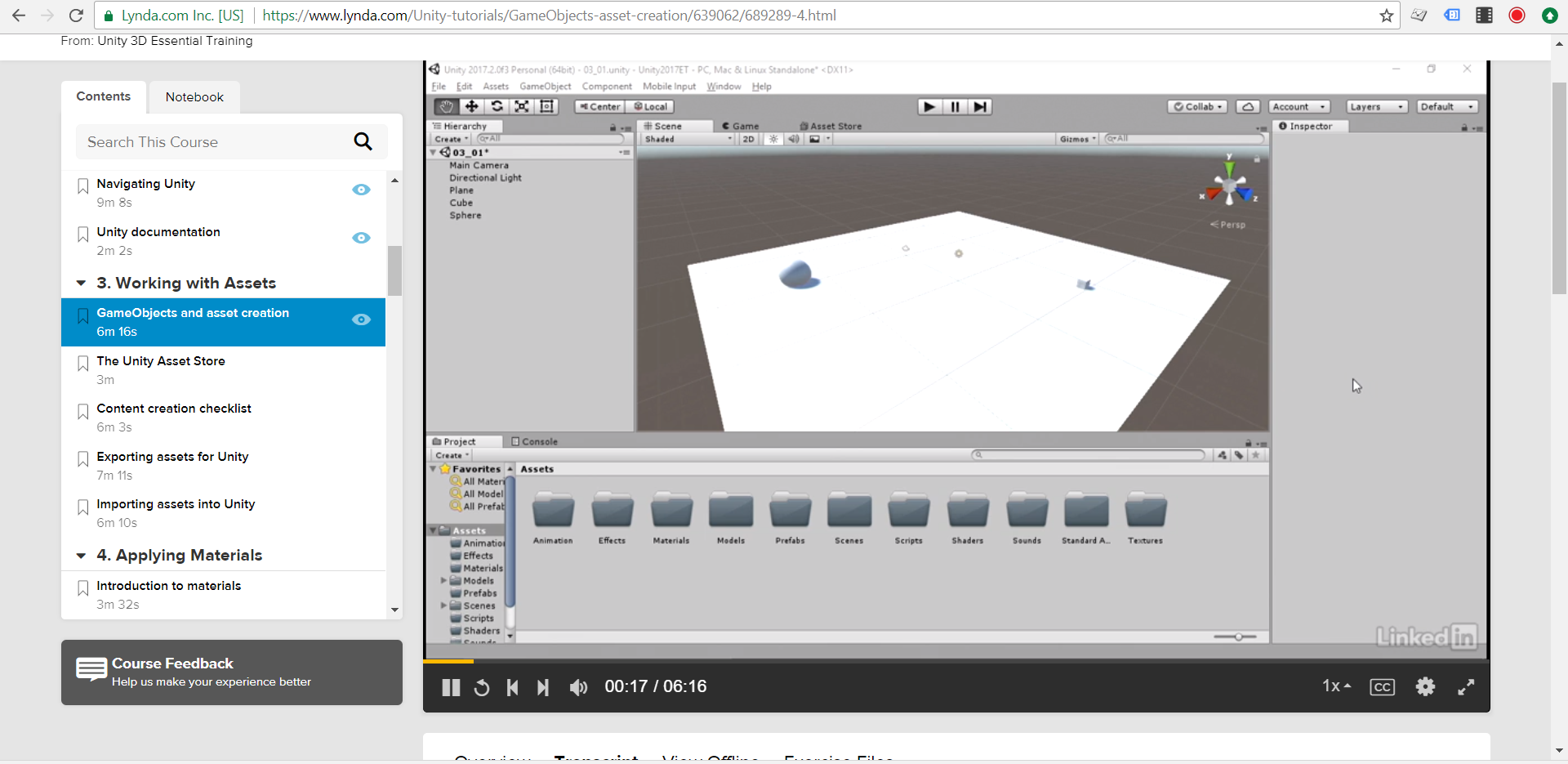Open playback speed 1x menu
The height and width of the screenshot is (764, 1568).
[1336, 686]
